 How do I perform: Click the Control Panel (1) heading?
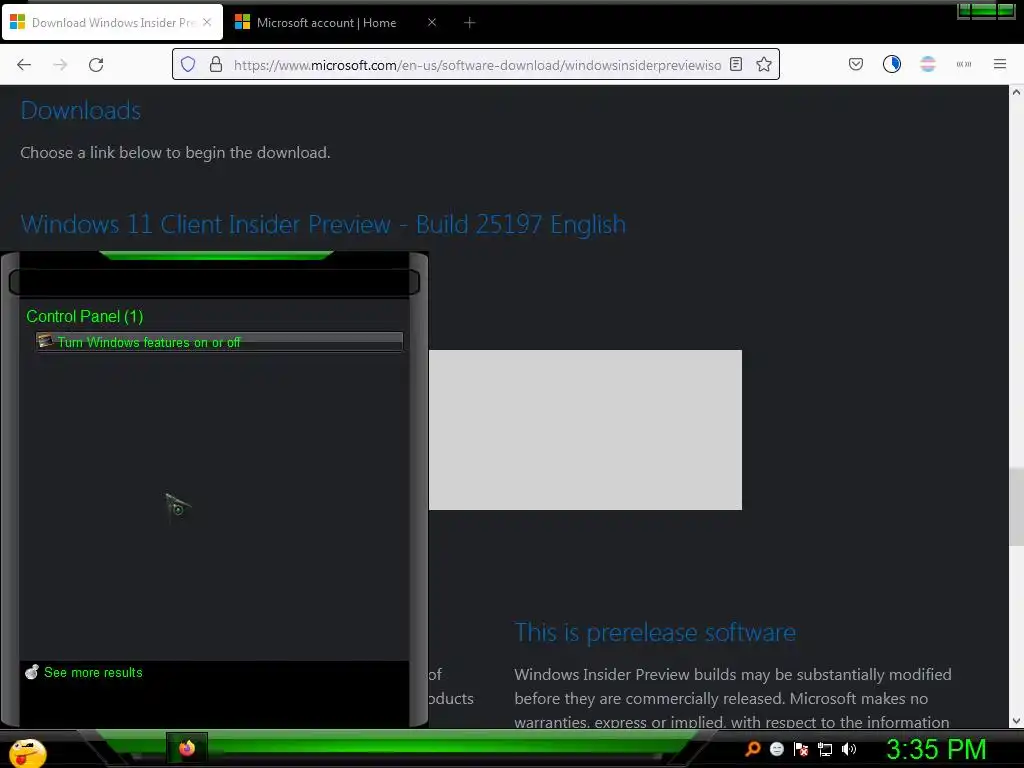click(84, 317)
